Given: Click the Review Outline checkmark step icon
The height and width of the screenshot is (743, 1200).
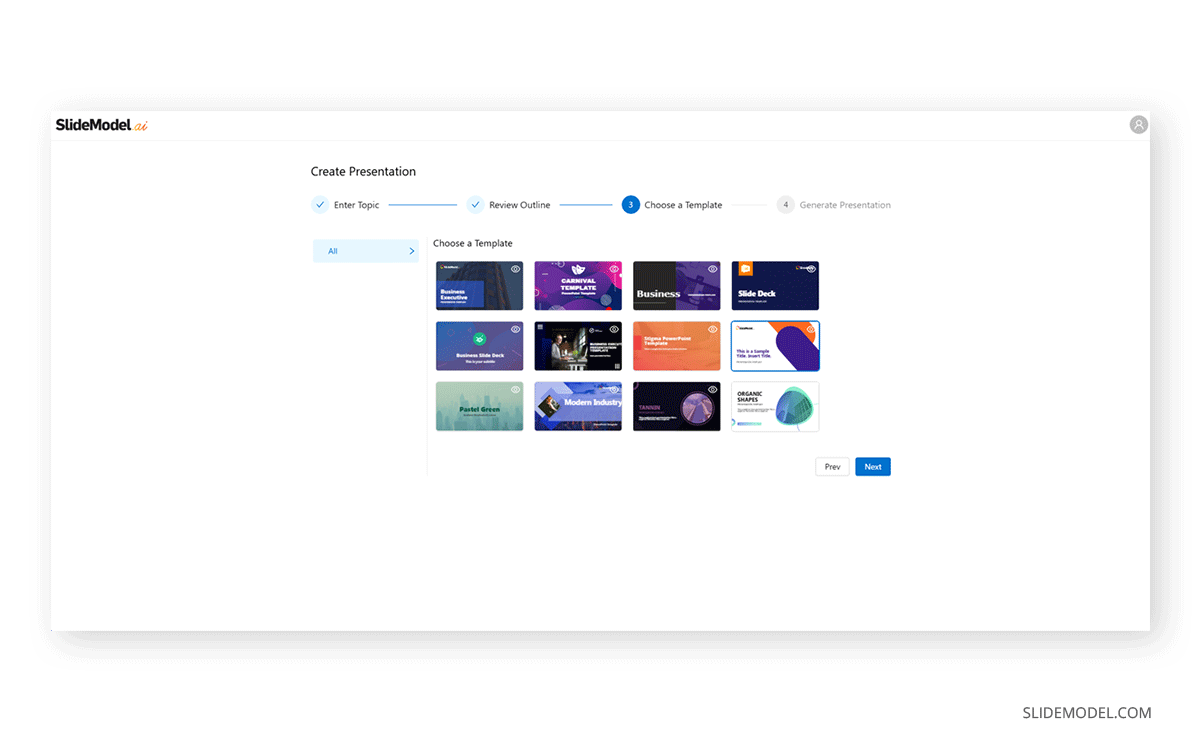Looking at the screenshot, I should click(475, 205).
